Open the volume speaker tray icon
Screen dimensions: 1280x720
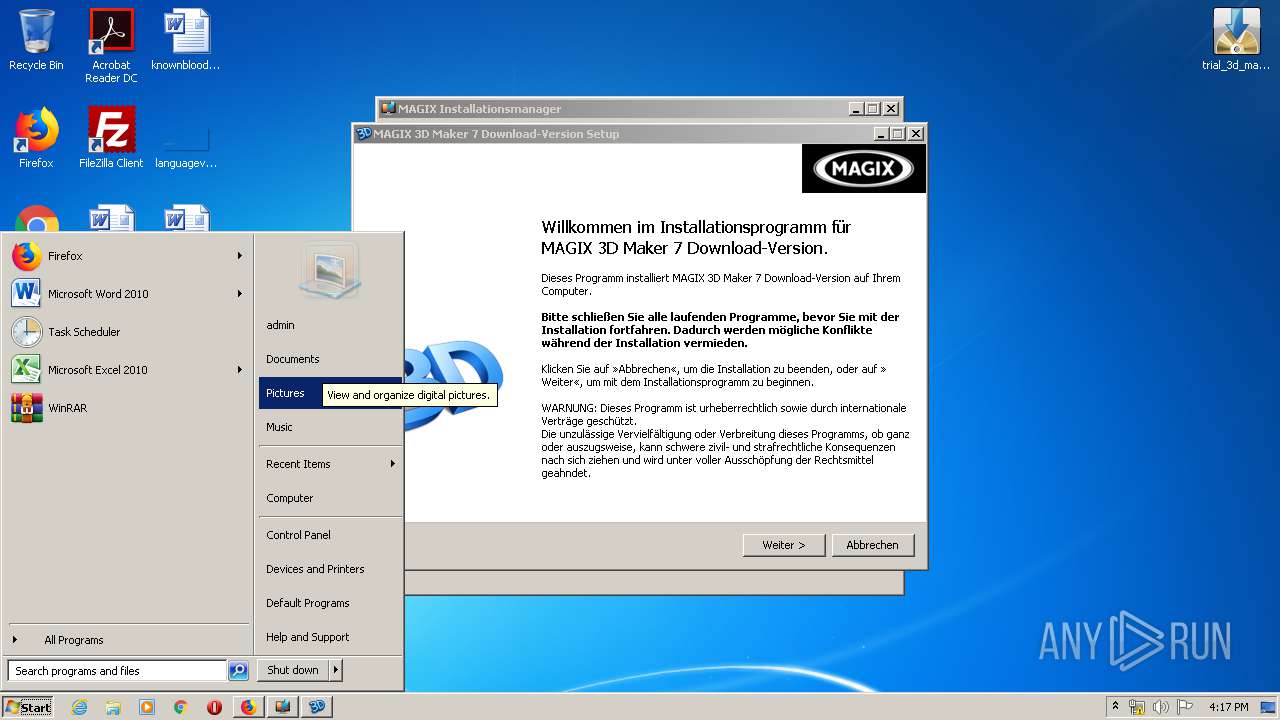click(x=1160, y=707)
